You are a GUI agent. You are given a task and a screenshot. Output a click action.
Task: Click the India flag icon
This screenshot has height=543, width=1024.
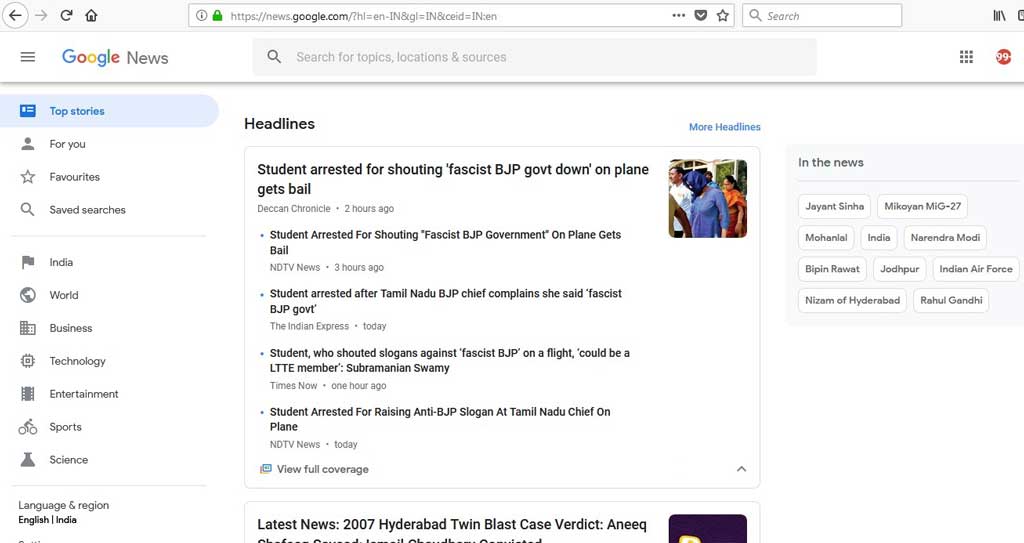pos(27,262)
